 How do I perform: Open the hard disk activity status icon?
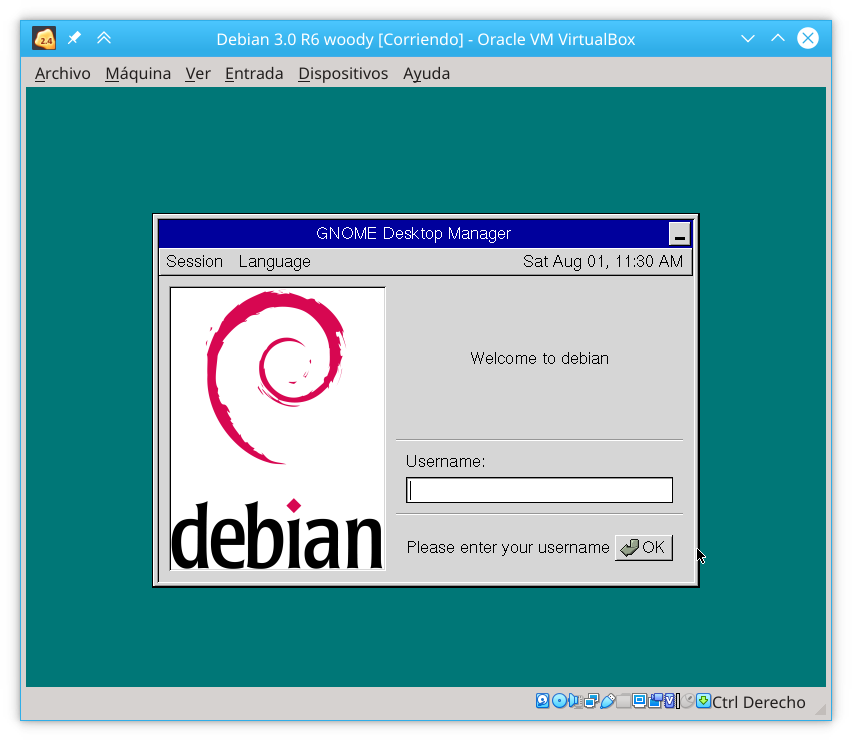[542, 701]
